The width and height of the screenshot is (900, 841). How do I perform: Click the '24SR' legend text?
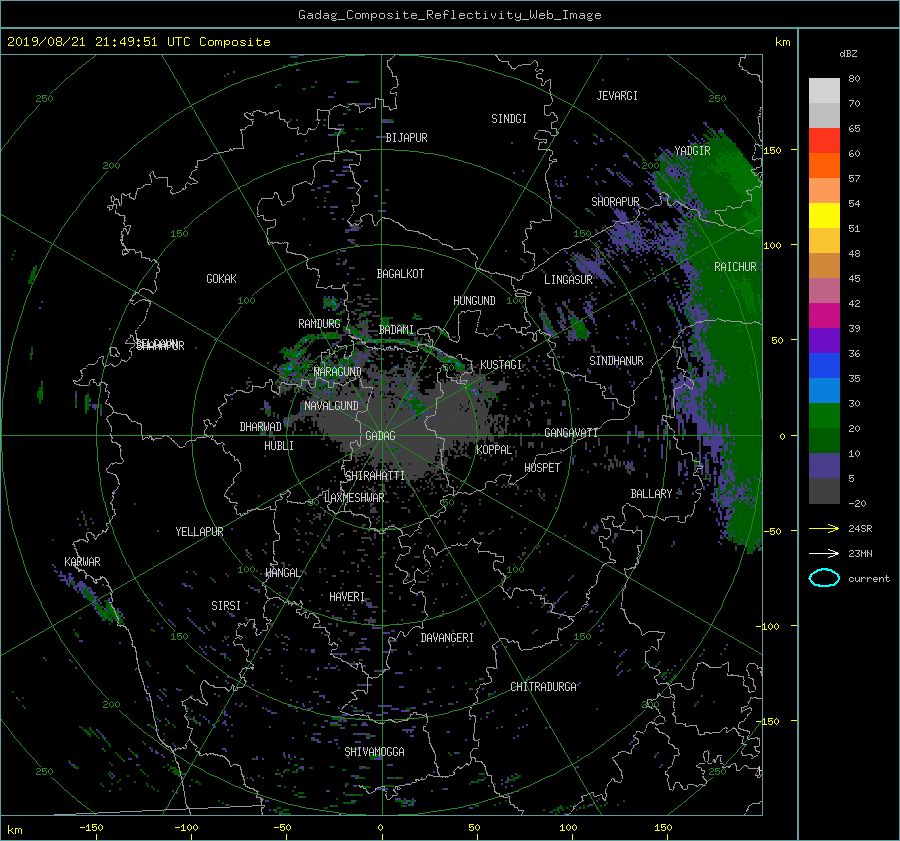tap(860, 528)
